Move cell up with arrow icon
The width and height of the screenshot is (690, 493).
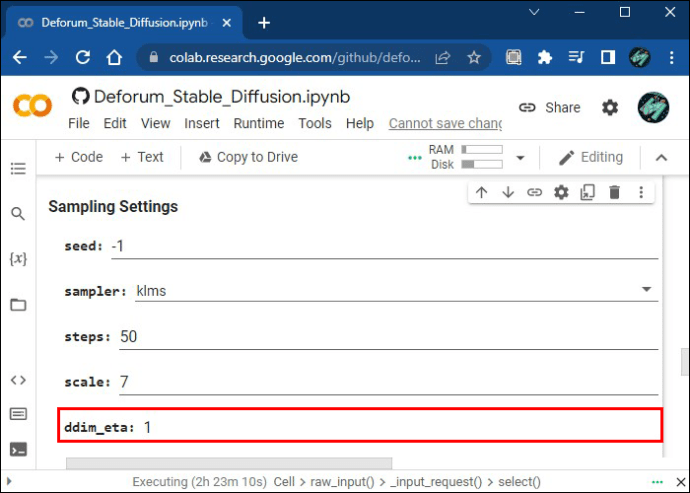coord(481,192)
